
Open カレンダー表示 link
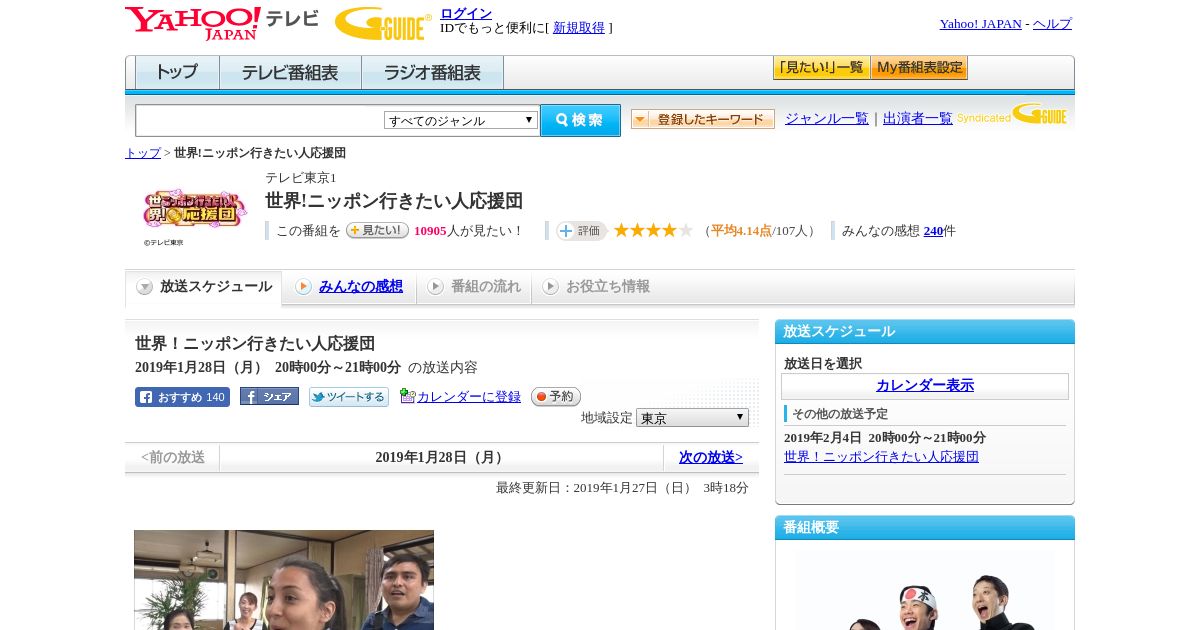925,385
